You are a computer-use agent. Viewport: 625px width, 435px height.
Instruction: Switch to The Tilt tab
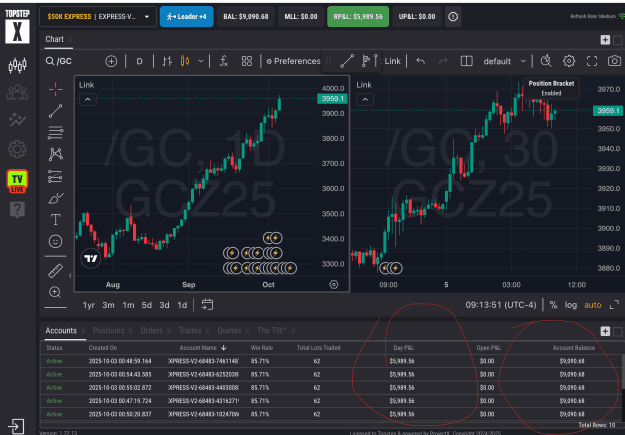[272, 331]
